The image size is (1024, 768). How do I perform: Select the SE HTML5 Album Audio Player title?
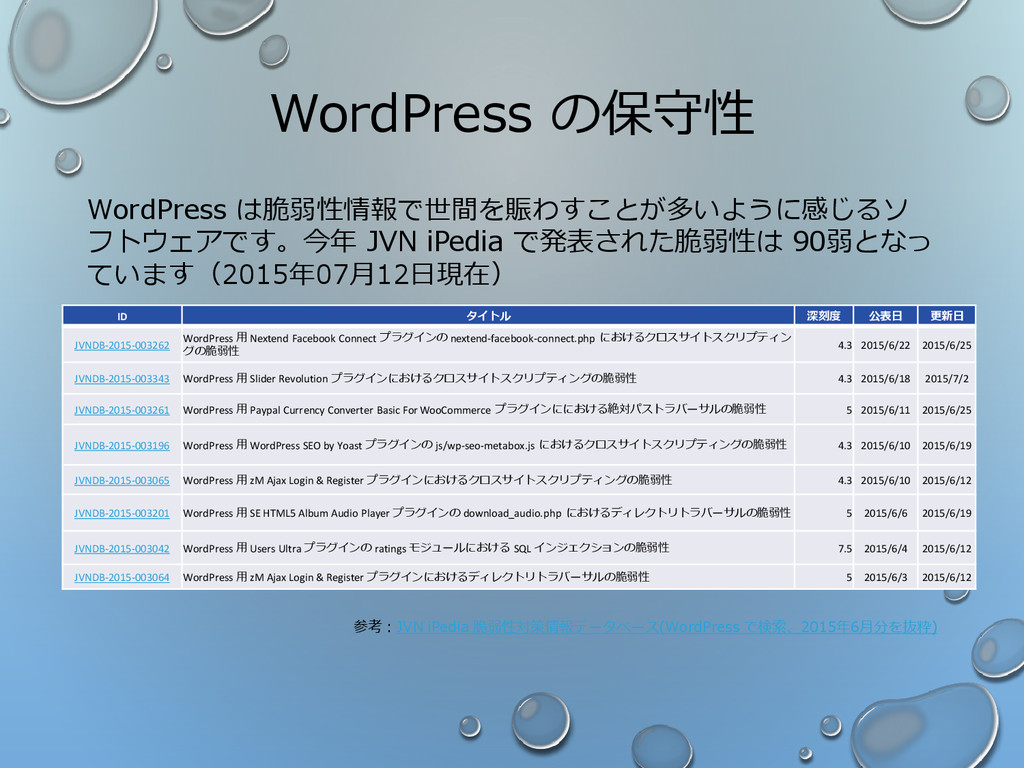click(x=487, y=513)
